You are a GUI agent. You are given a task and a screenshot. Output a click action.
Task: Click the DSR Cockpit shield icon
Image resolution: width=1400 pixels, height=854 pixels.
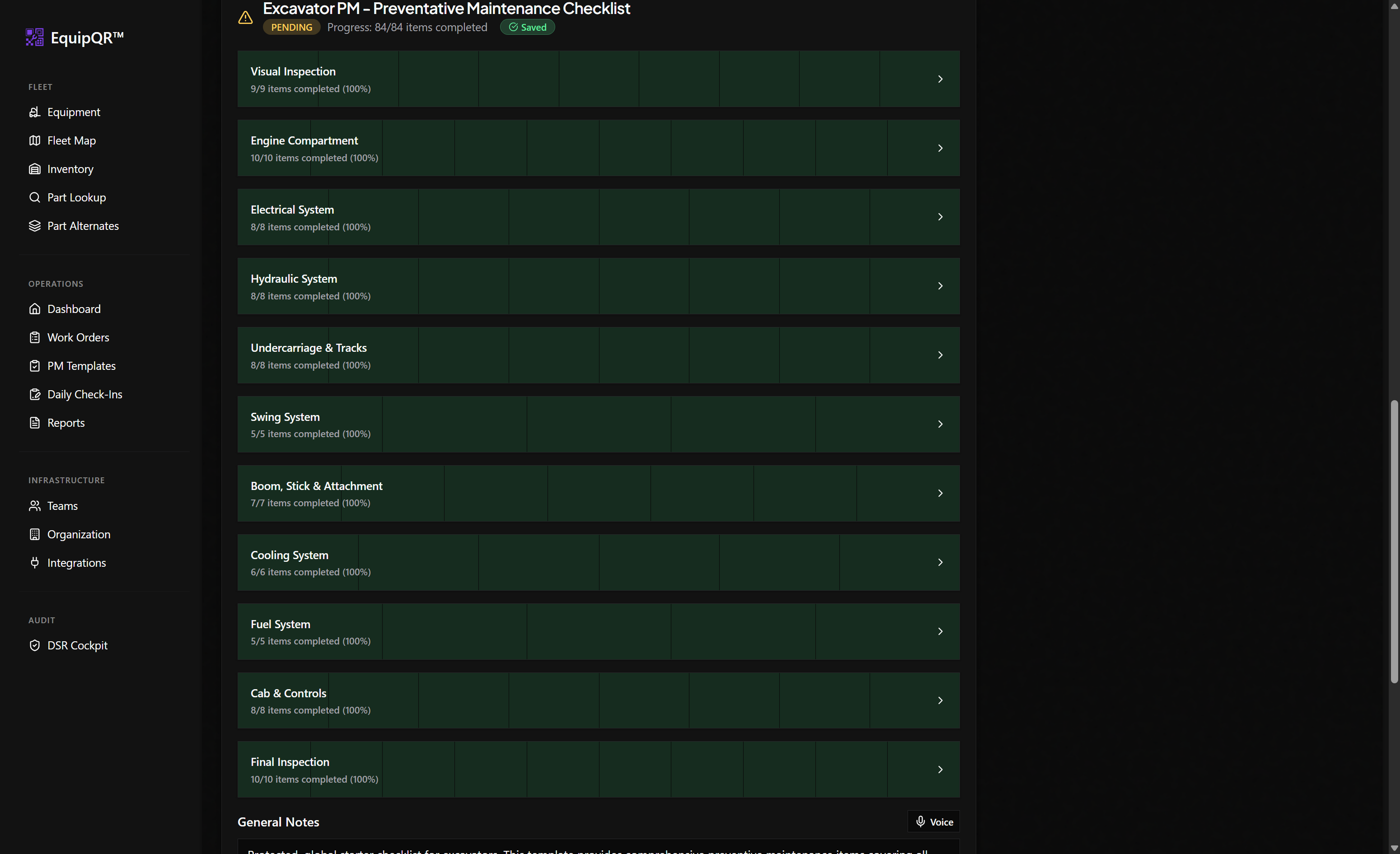35,645
